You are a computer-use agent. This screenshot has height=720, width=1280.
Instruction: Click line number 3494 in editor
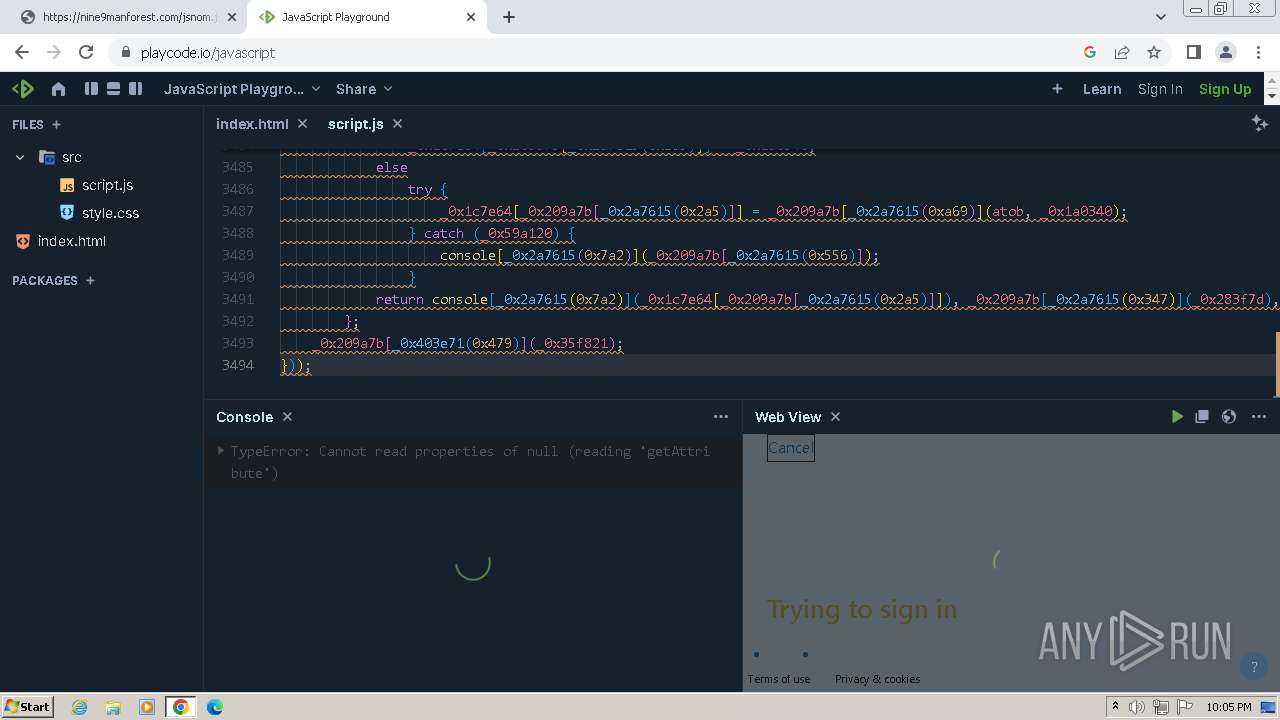(x=237, y=365)
